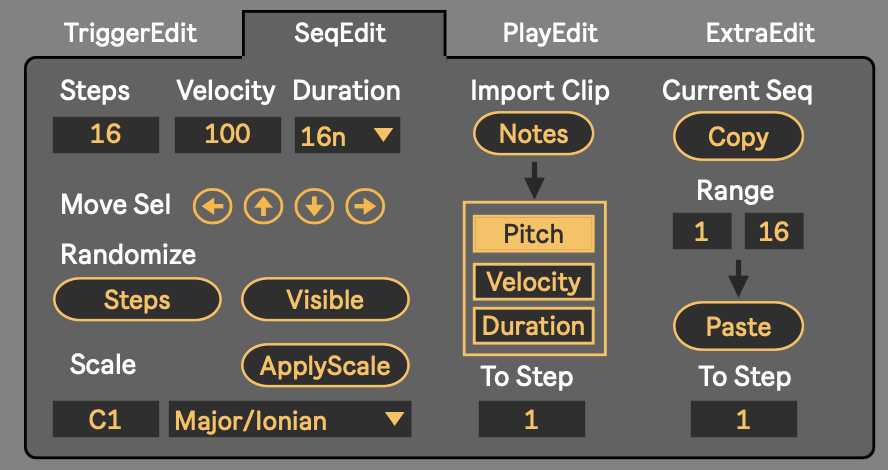Click the Copy current sequence button
The image size is (888, 470).
tap(738, 137)
